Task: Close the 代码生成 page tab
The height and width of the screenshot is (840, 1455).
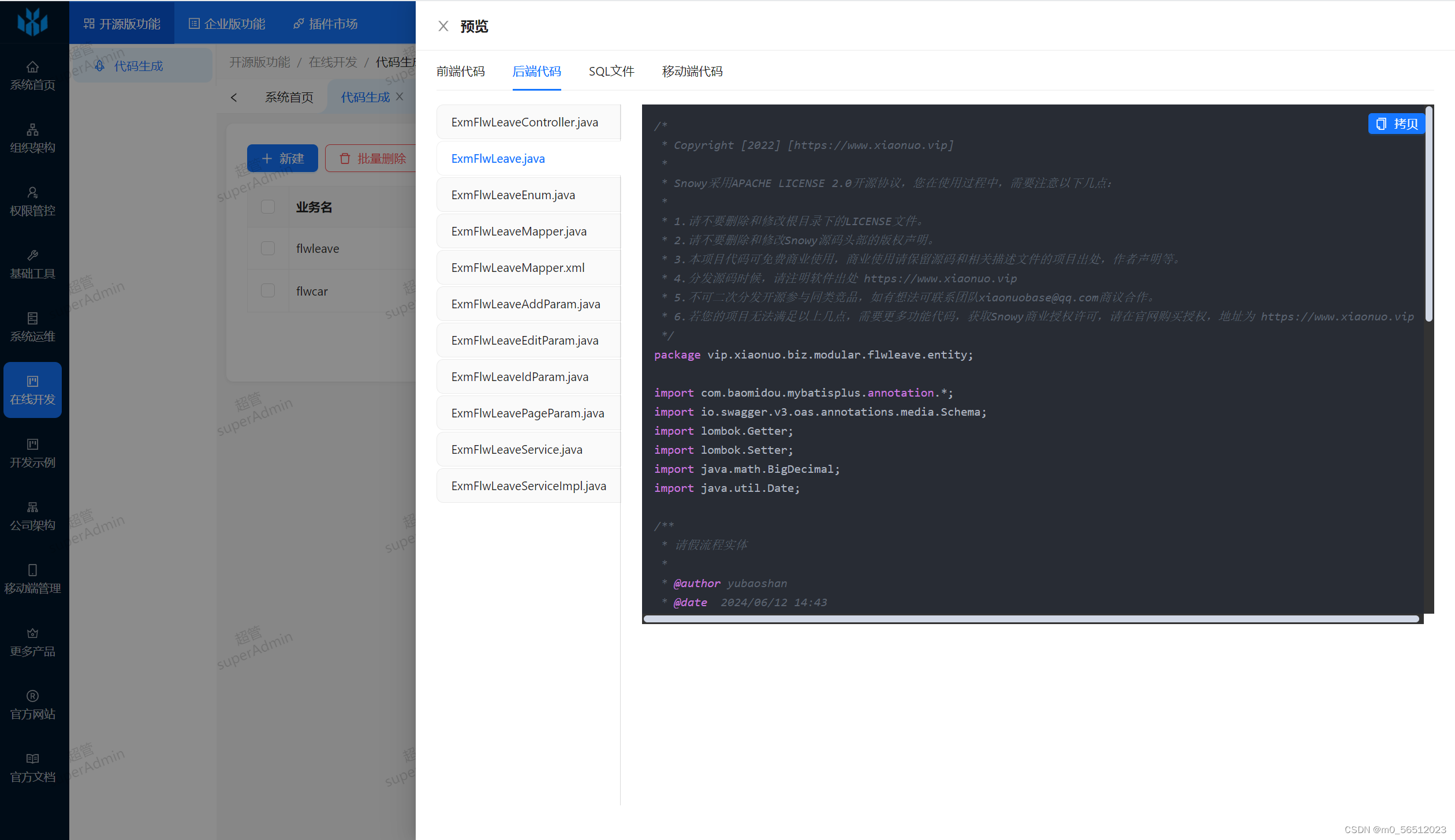Action: [x=400, y=96]
